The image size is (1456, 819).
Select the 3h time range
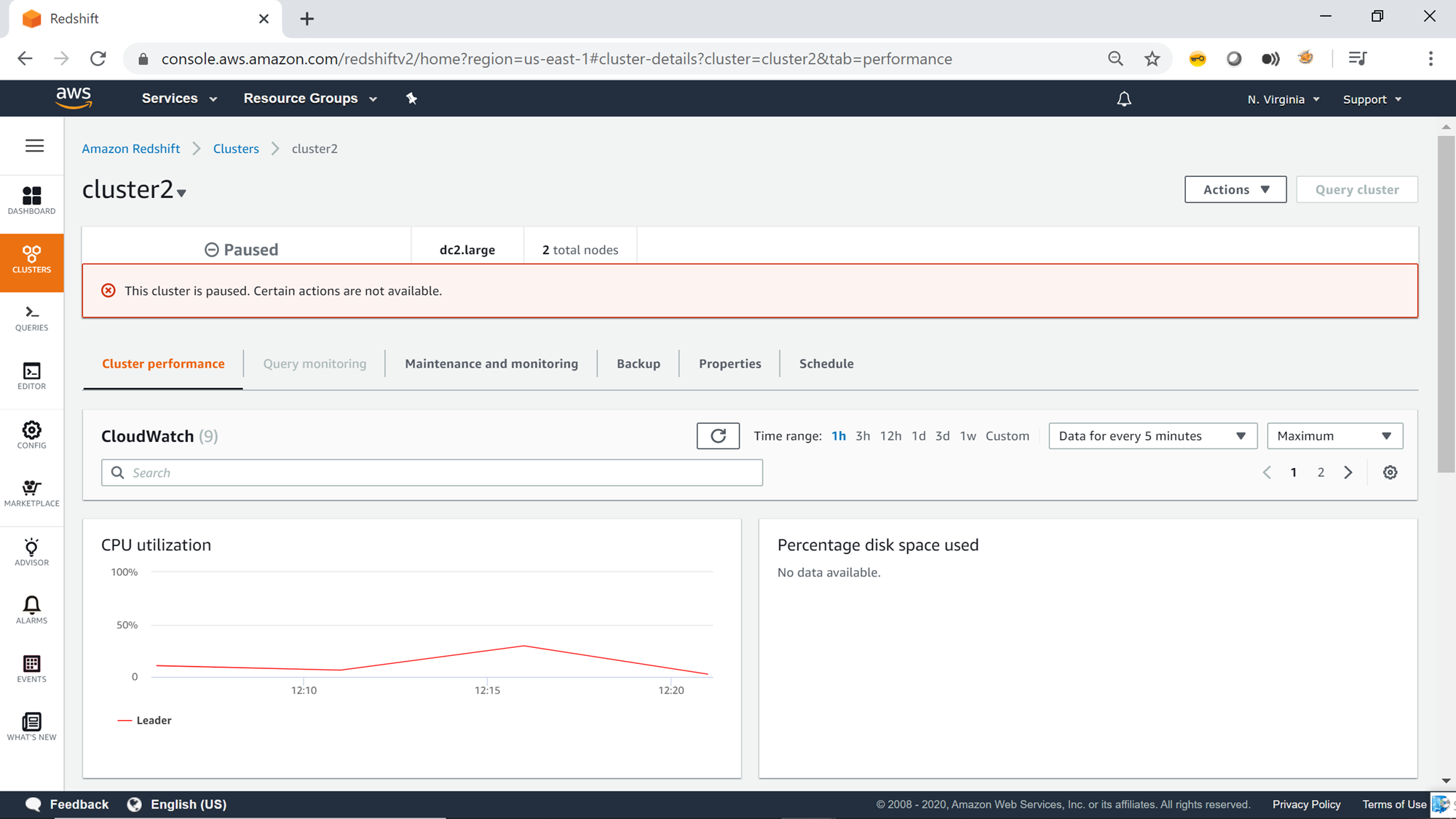[x=863, y=436]
